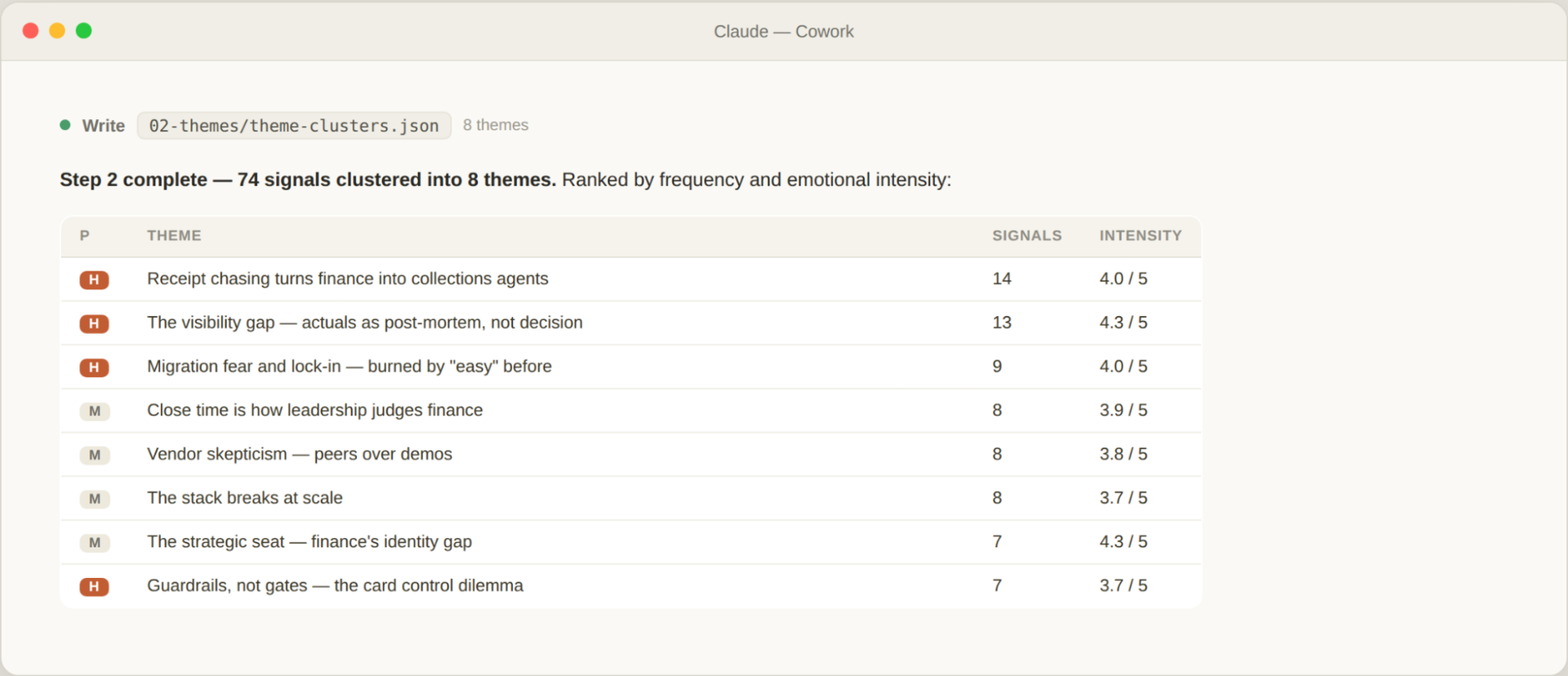Click signals count 7 for strategic seat row
1568x676 pixels.
tap(997, 541)
